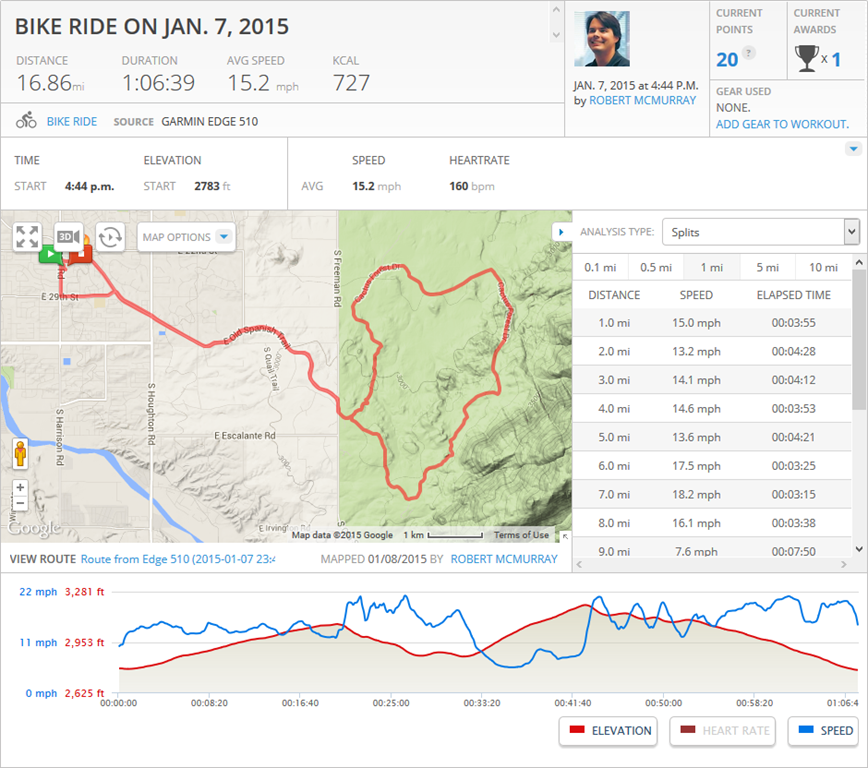
Task: Click the trophy awards icon
Action: (x=806, y=60)
